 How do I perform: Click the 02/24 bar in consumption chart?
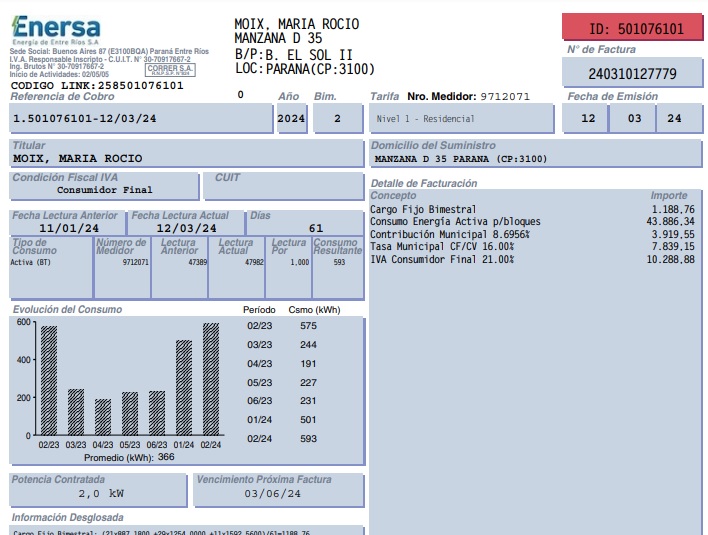click(210, 379)
